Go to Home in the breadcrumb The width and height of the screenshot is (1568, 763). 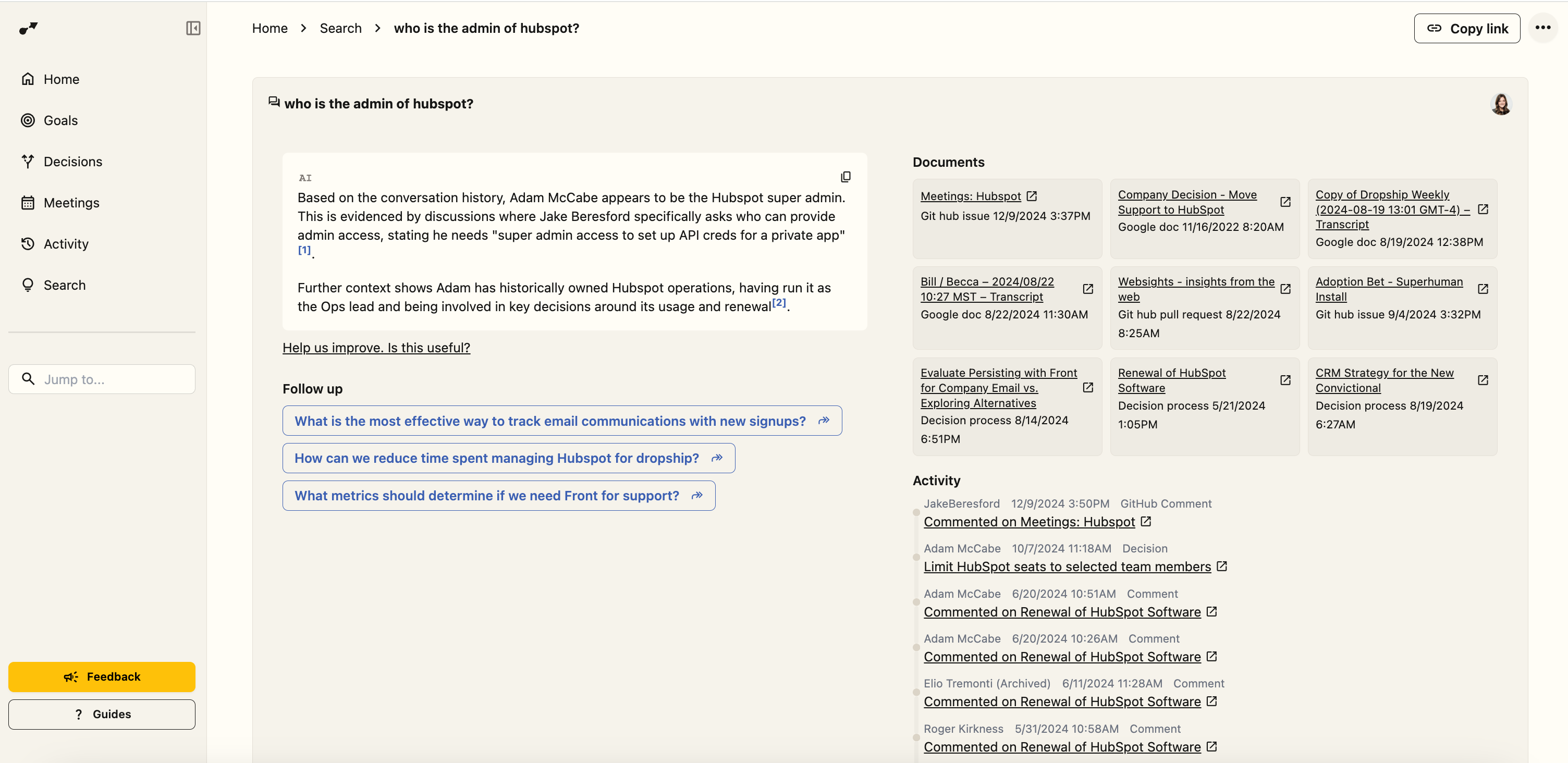tap(269, 28)
